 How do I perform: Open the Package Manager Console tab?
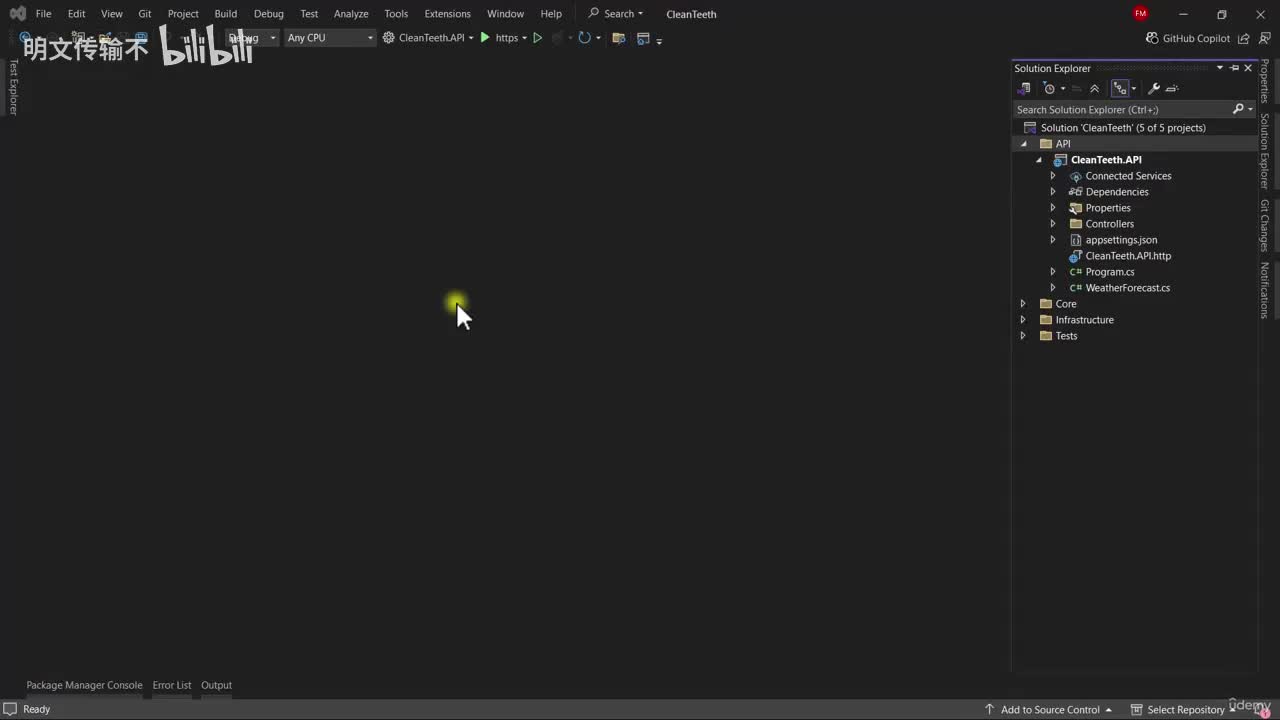pos(84,685)
